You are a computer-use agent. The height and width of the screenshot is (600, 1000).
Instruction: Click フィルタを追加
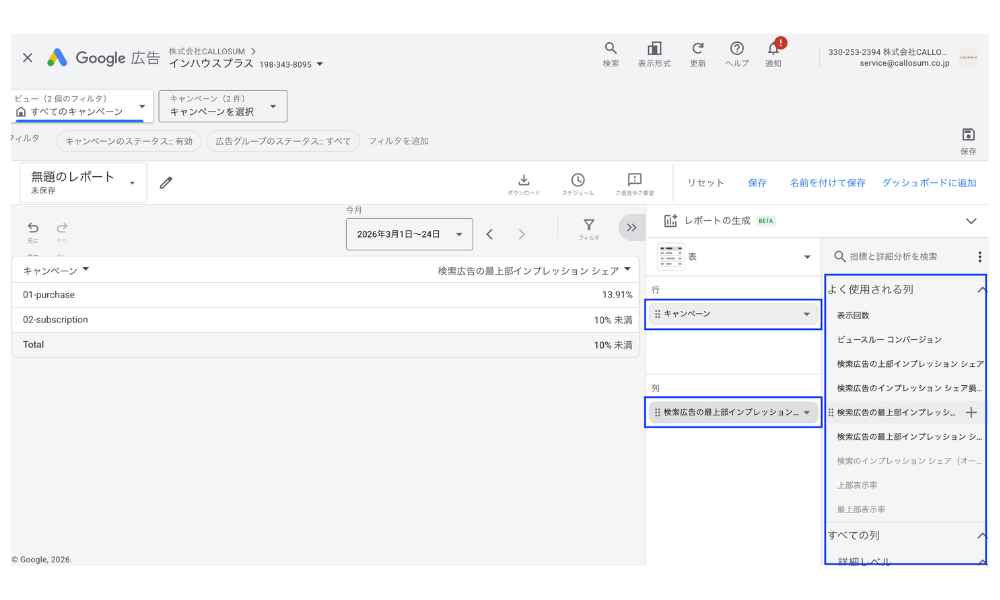(x=398, y=141)
